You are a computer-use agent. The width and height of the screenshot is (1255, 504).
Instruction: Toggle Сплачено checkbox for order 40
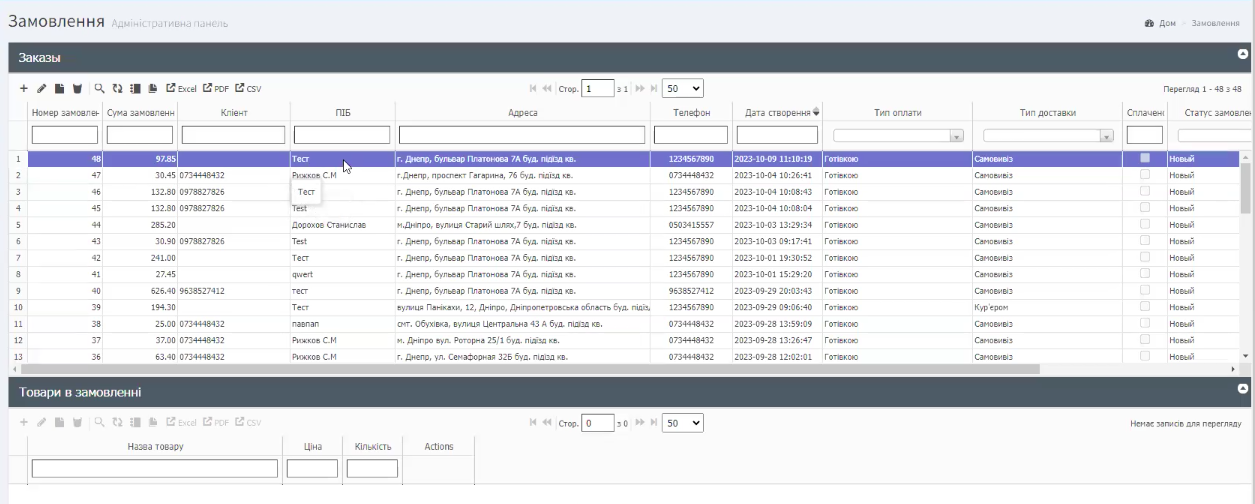click(x=1145, y=291)
